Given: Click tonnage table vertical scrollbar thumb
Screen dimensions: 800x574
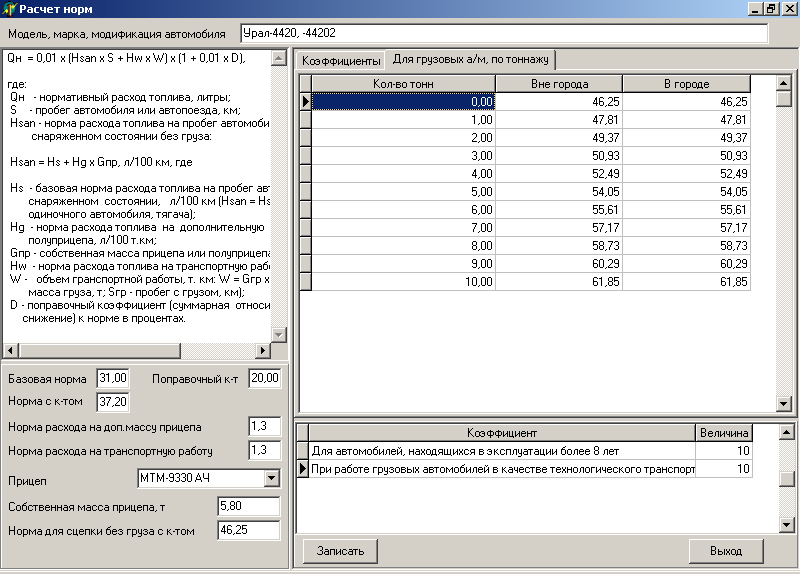Looking at the screenshot, I should tap(784, 98).
